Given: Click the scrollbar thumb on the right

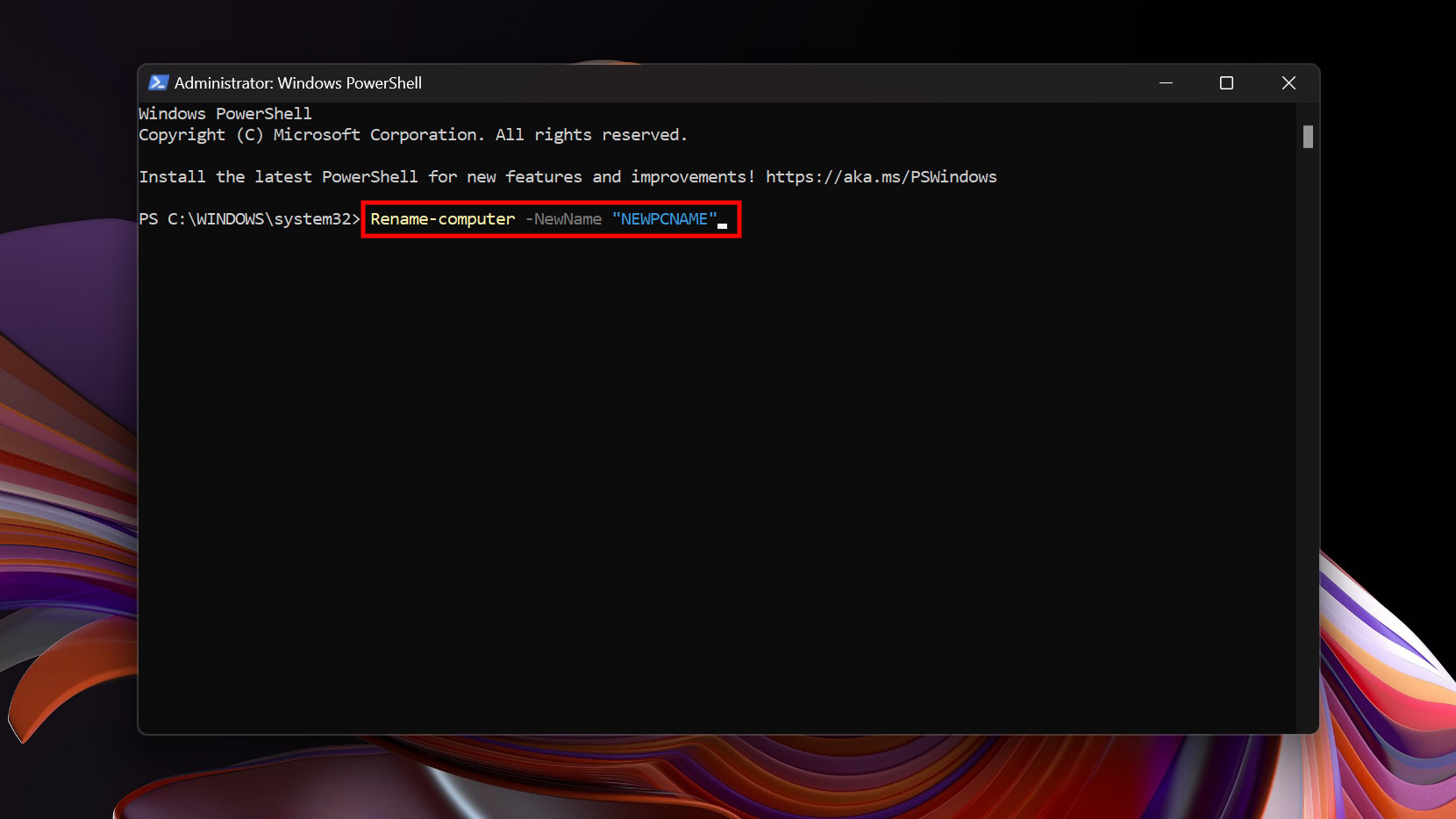Looking at the screenshot, I should click(1307, 137).
